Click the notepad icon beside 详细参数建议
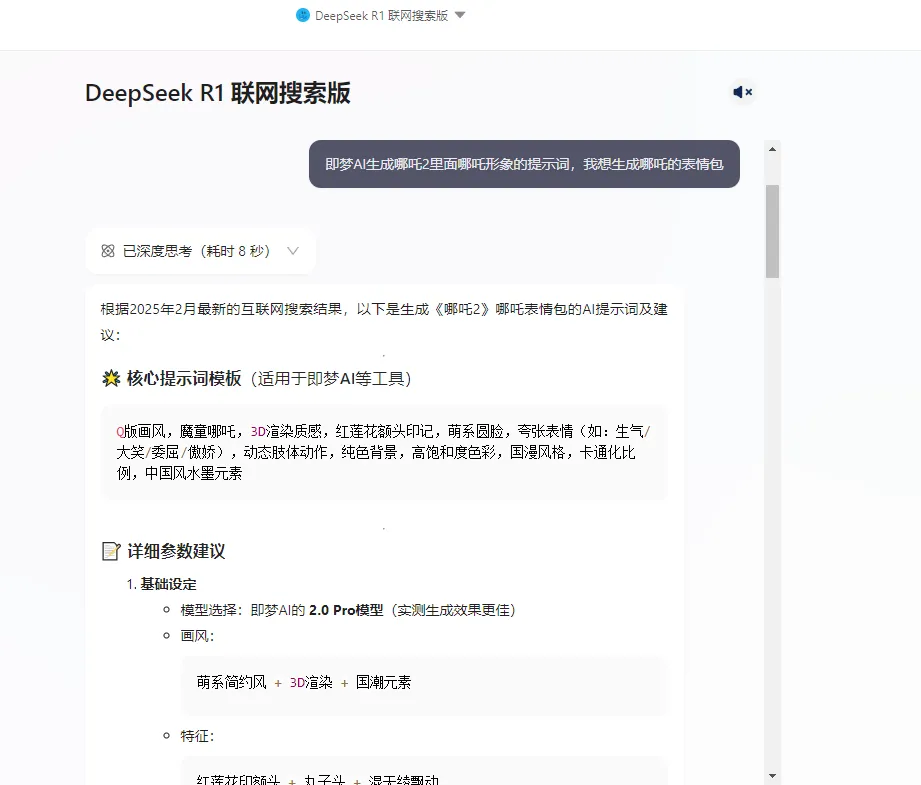 tap(111, 551)
